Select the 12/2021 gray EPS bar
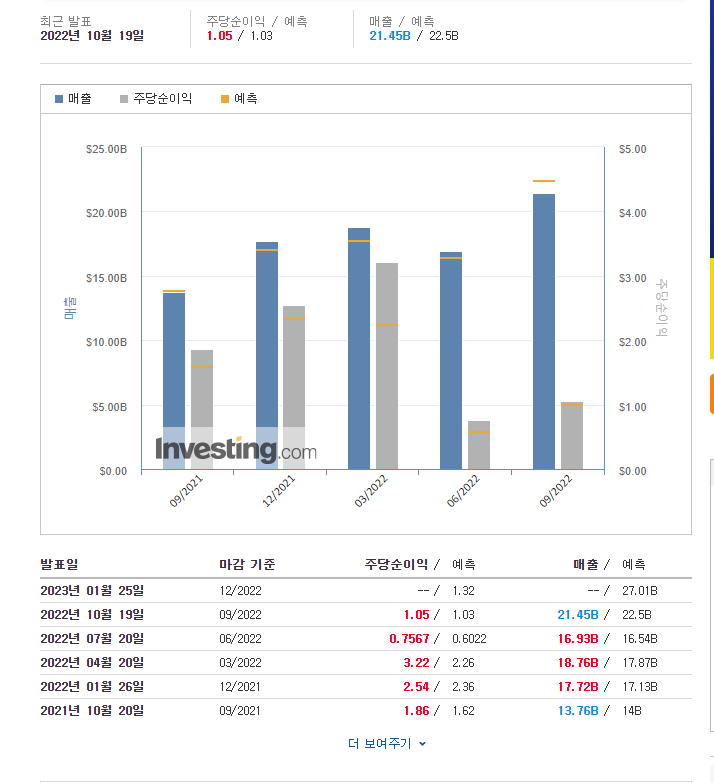Screen dimensions: 714x783 294,388
